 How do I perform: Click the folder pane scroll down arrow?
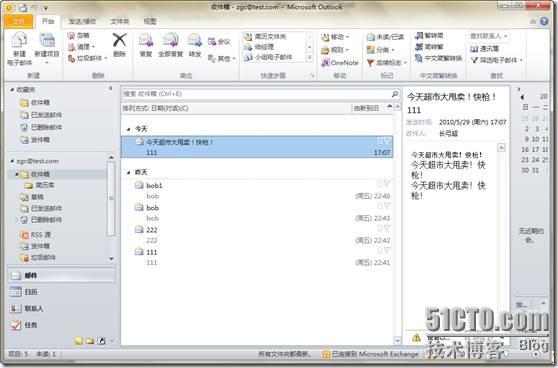pyautogui.click(x=111, y=259)
